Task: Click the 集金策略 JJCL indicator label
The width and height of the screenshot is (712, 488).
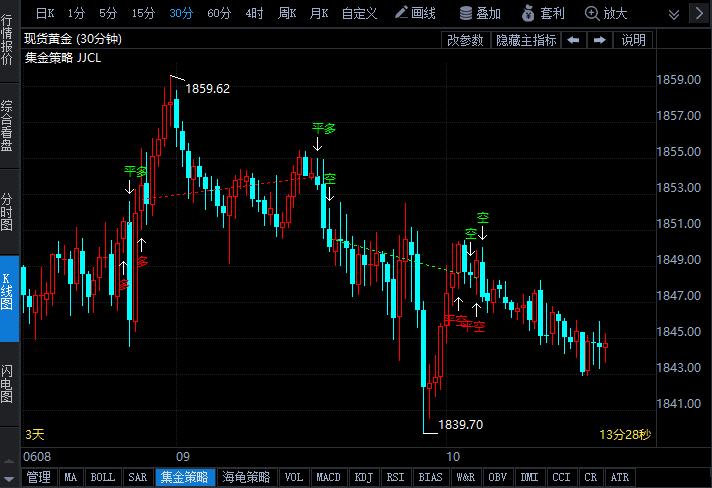Action: tap(63, 58)
